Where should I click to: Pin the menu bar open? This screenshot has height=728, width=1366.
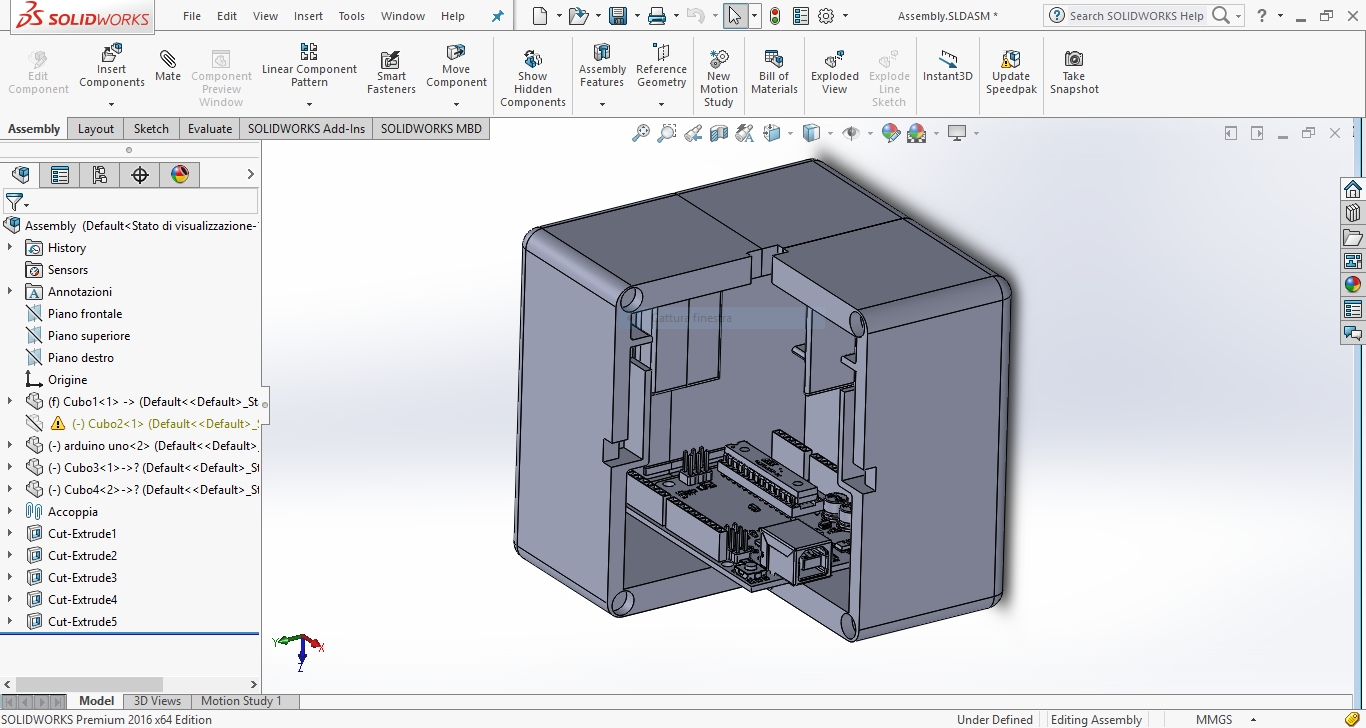[x=498, y=16]
